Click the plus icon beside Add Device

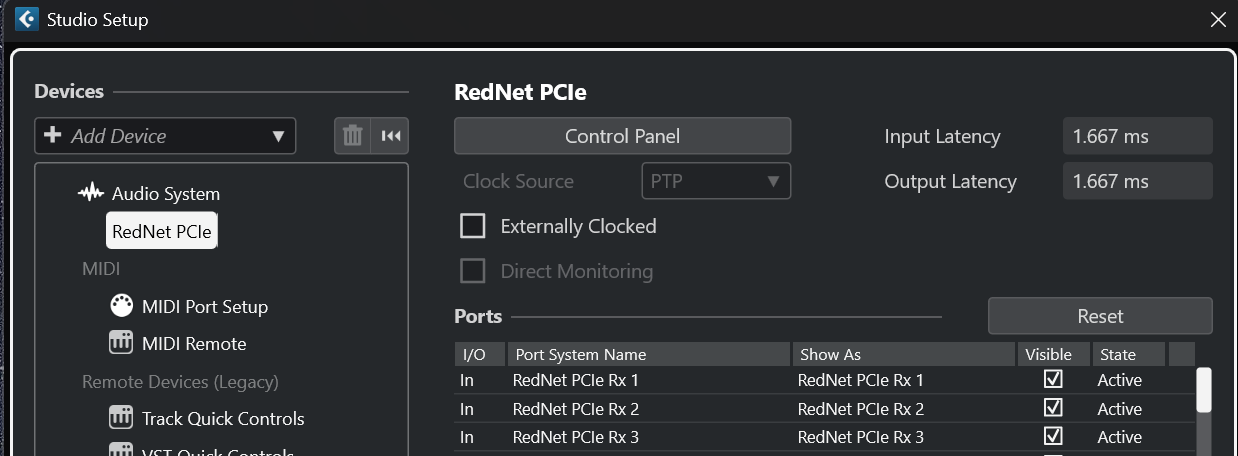[x=53, y=136]
